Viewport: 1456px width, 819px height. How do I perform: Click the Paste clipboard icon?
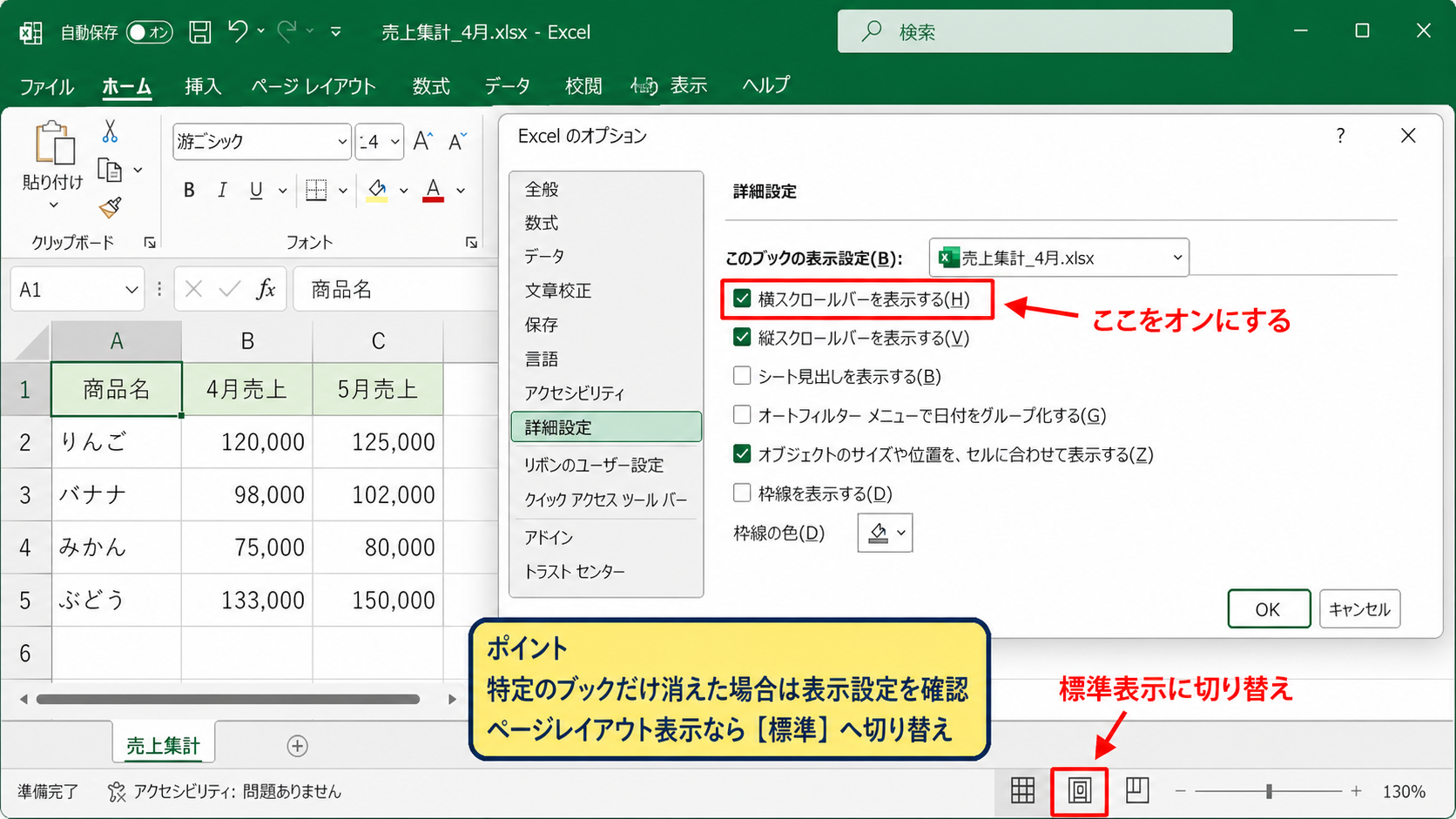[x=54, y=143]
